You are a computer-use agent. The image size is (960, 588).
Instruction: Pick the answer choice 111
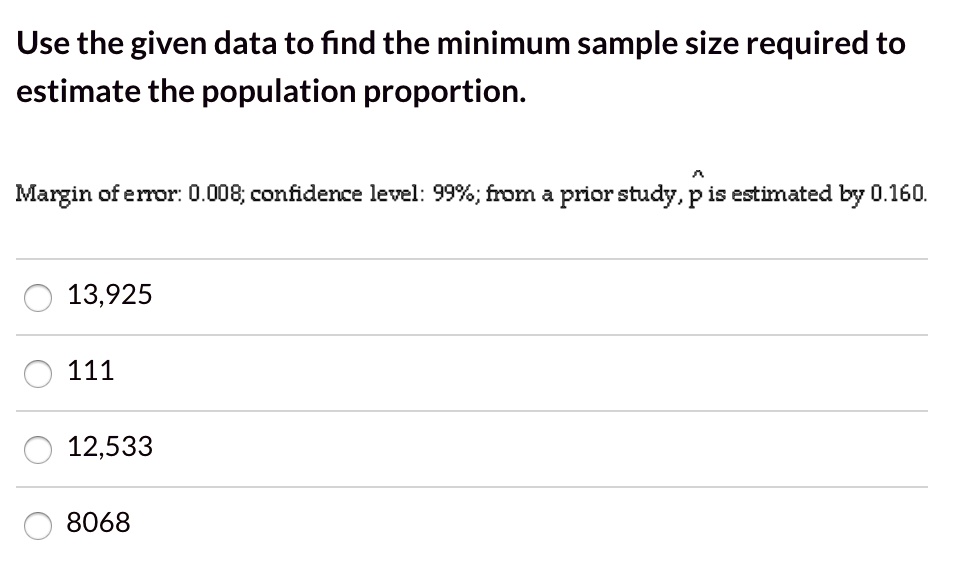point(90,371)
